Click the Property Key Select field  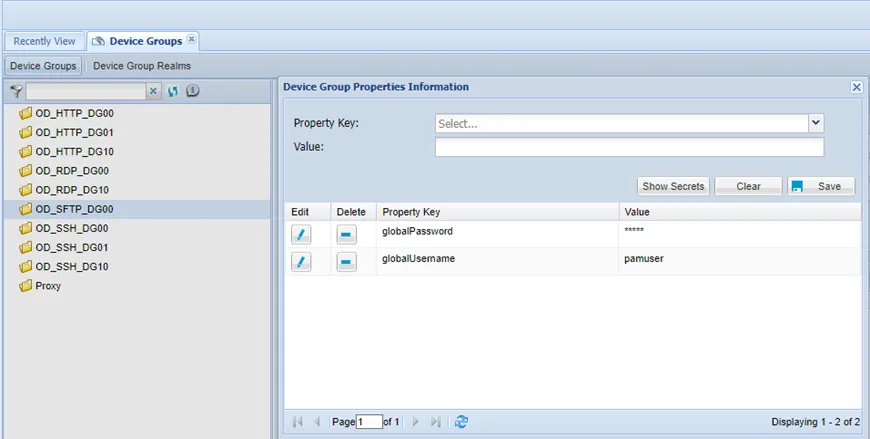622,123
